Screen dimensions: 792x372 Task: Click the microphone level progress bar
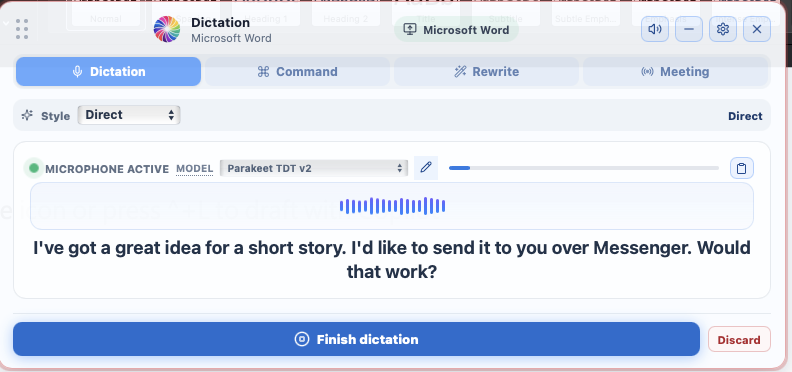click(583, 168)
